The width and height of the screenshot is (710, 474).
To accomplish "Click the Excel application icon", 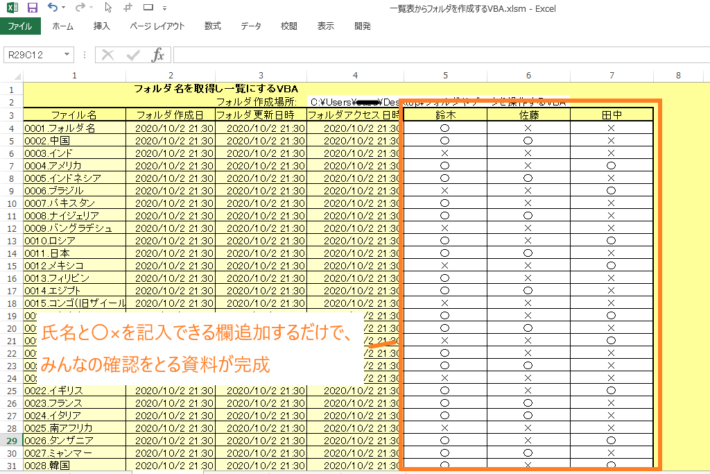I will 12,7.
